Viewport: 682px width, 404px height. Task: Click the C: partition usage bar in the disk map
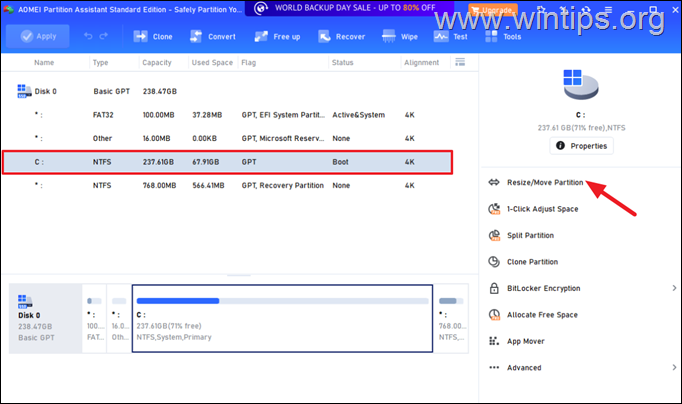click(282, 300)
